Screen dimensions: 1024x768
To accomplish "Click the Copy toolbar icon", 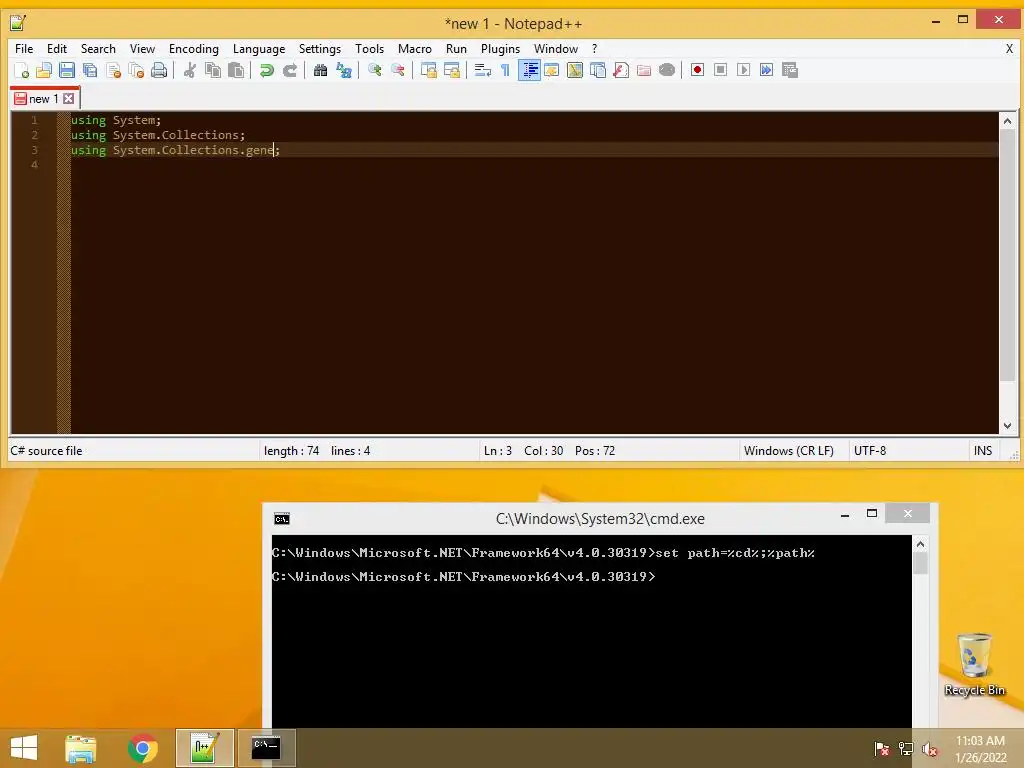I will point(213,71).
